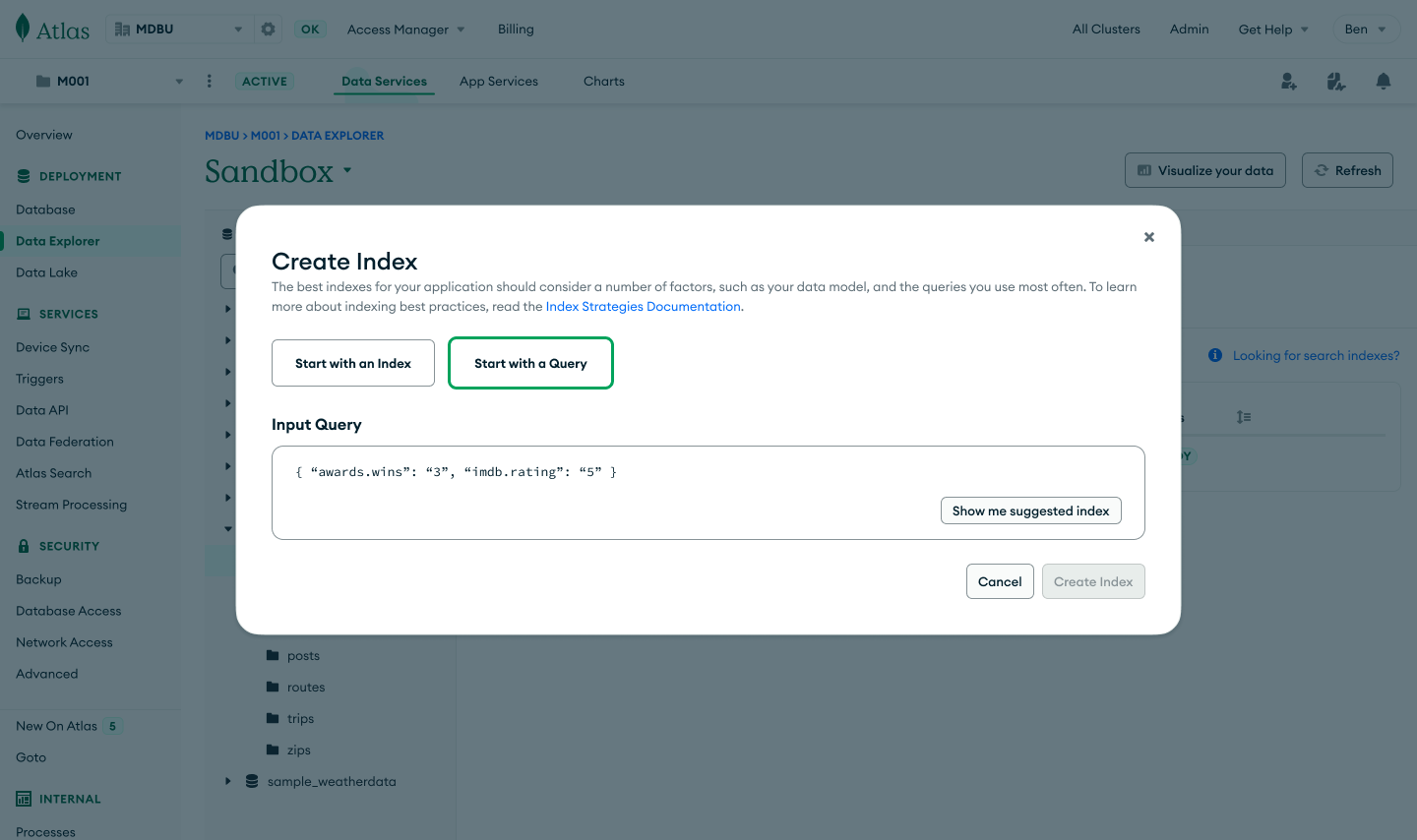The image size is (1417, 840).
Task: Click the sort order icon
Action: tap(1244, 417)
